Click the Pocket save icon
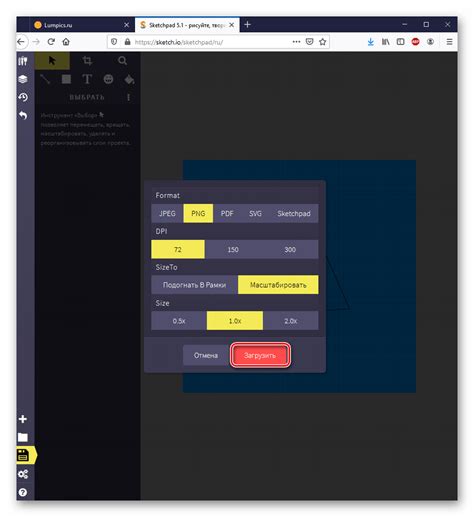This screenshot has width=474, height=517. coord(309,42)
